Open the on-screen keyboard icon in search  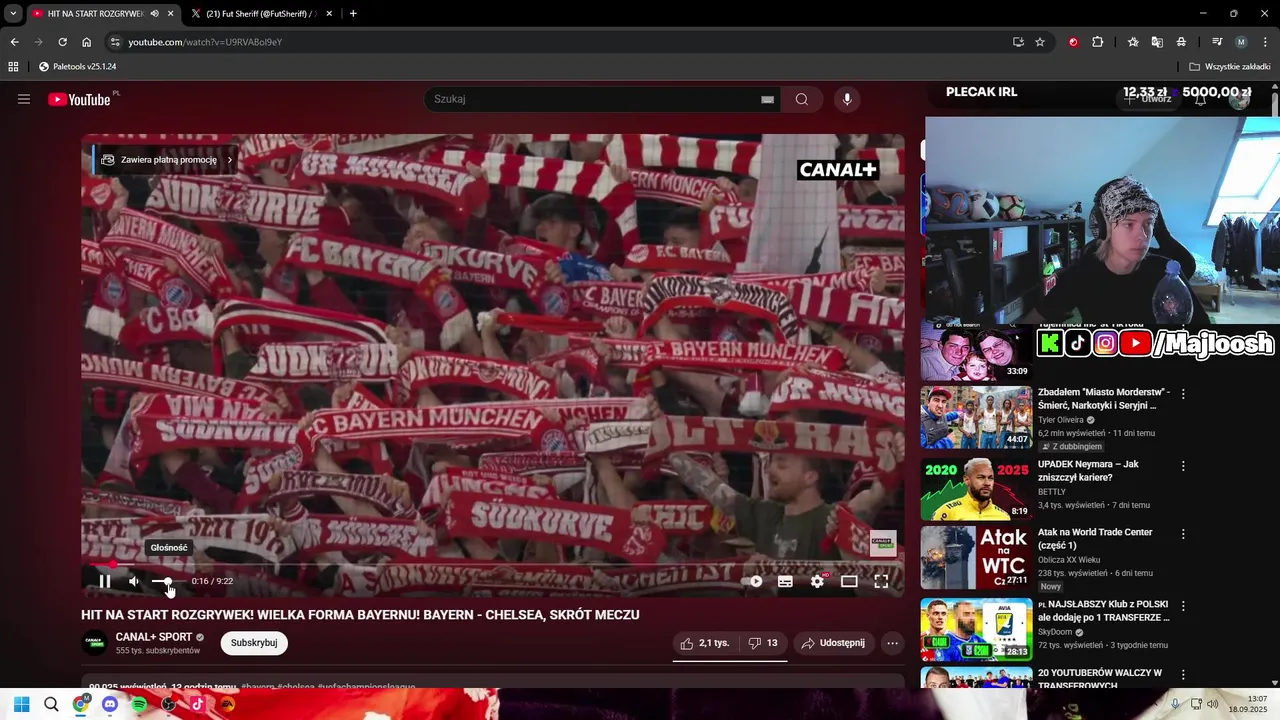coord(767,99)
